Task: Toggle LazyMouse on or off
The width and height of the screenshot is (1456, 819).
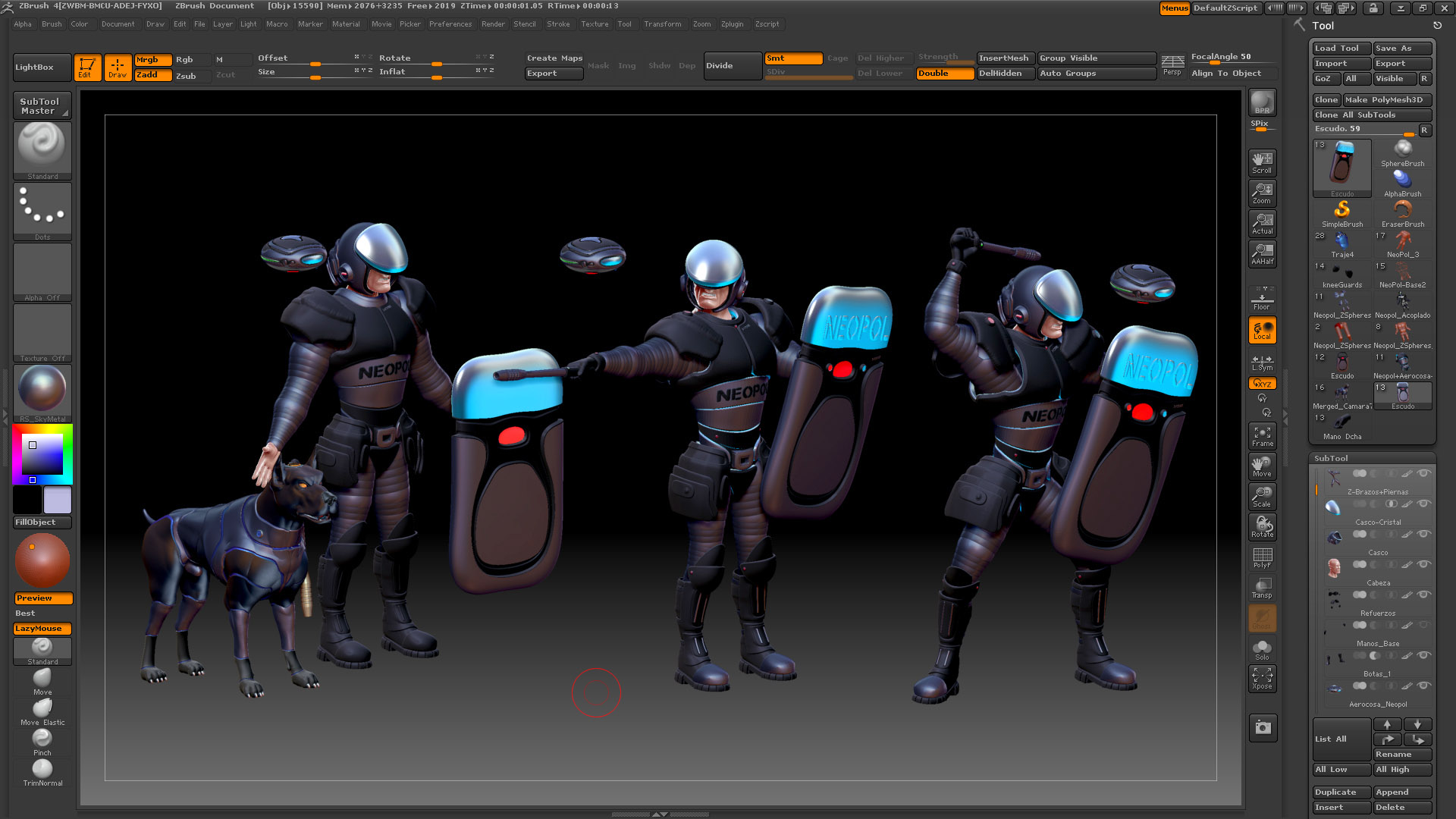Action: pos(42,628)
